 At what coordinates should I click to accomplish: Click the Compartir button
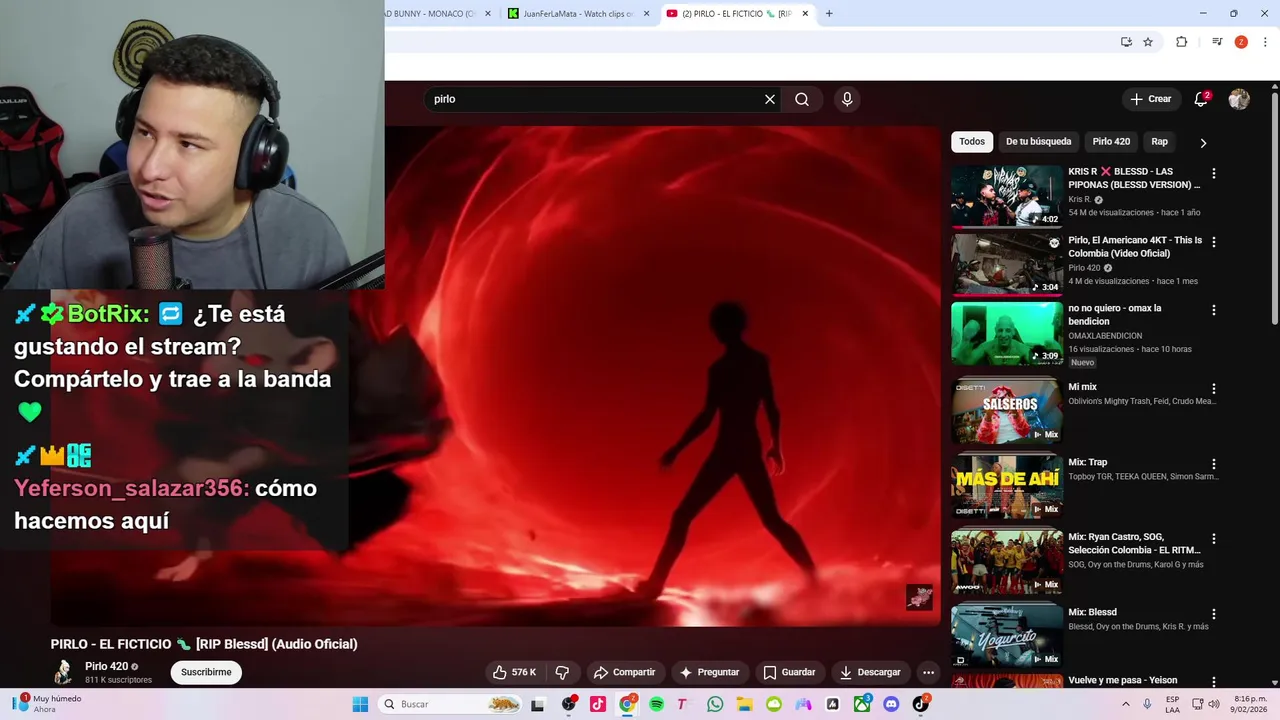pyautogui.click(x=624, y=672)
